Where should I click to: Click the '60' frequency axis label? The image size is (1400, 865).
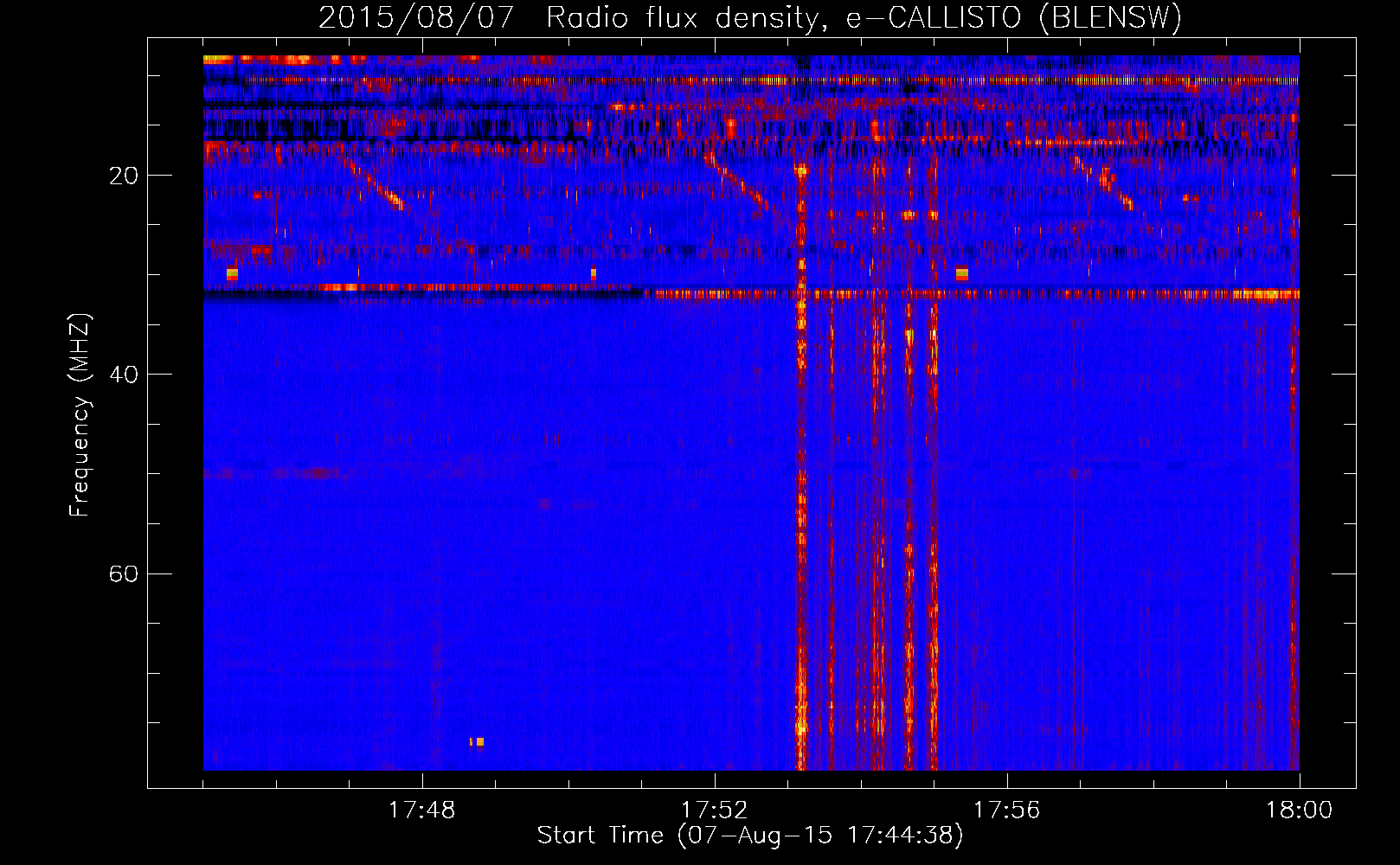point(124,574)
